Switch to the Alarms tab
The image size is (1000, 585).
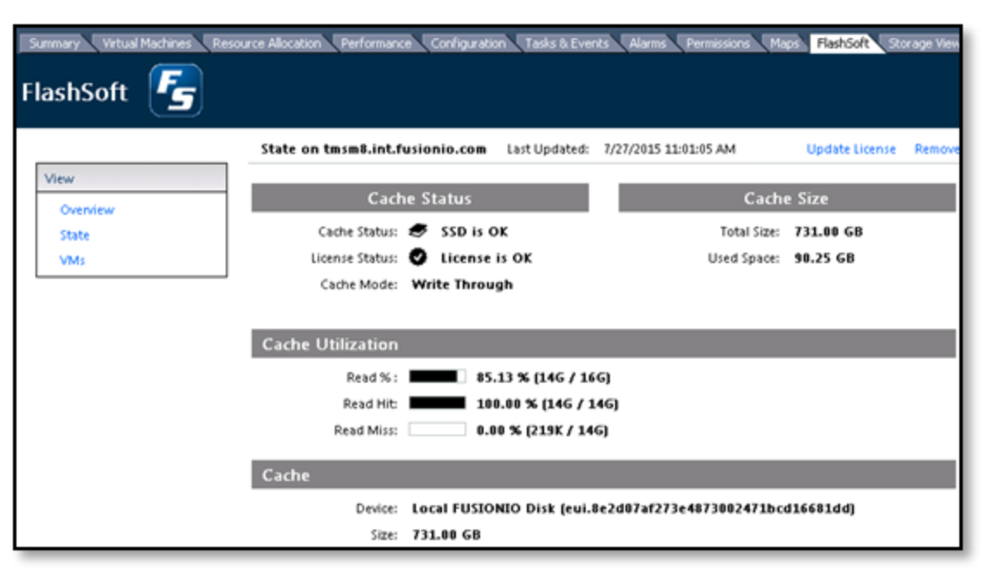647,43
